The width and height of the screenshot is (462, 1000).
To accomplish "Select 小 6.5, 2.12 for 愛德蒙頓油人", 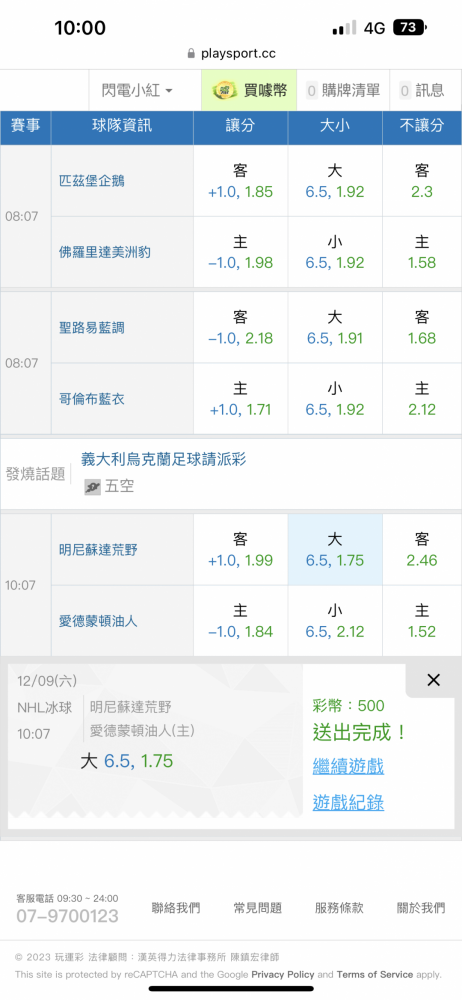I will point(335,621).
